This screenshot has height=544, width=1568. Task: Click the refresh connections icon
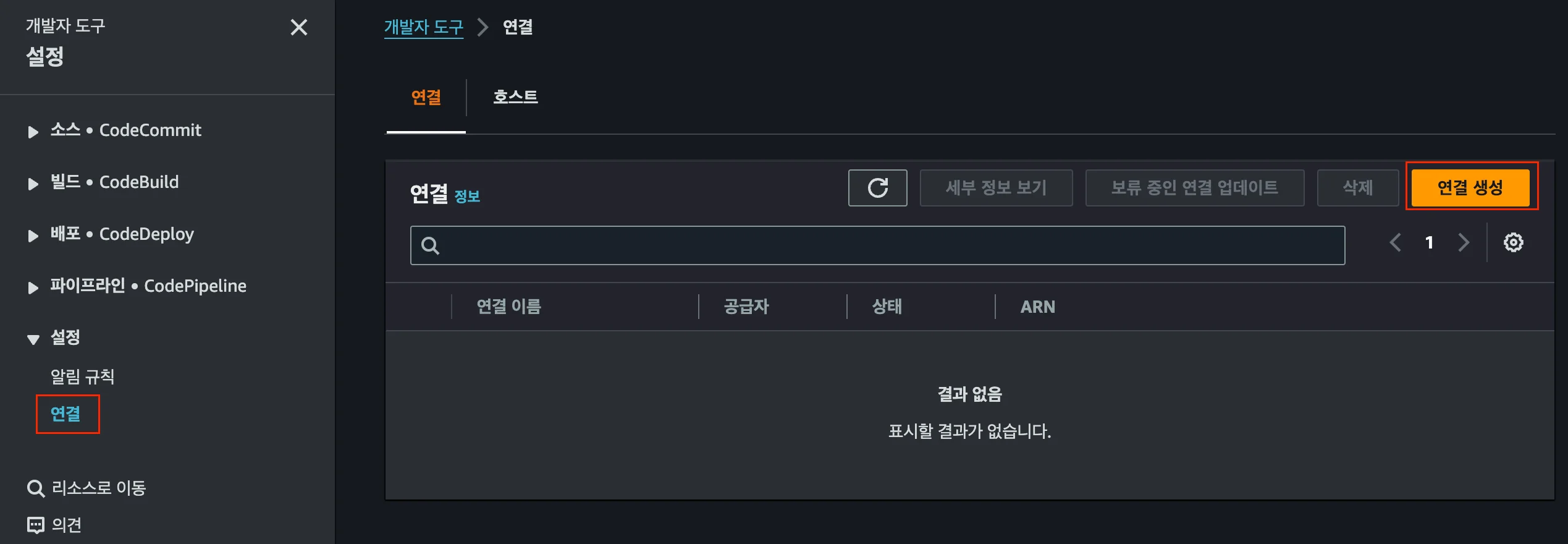(877, 187)
